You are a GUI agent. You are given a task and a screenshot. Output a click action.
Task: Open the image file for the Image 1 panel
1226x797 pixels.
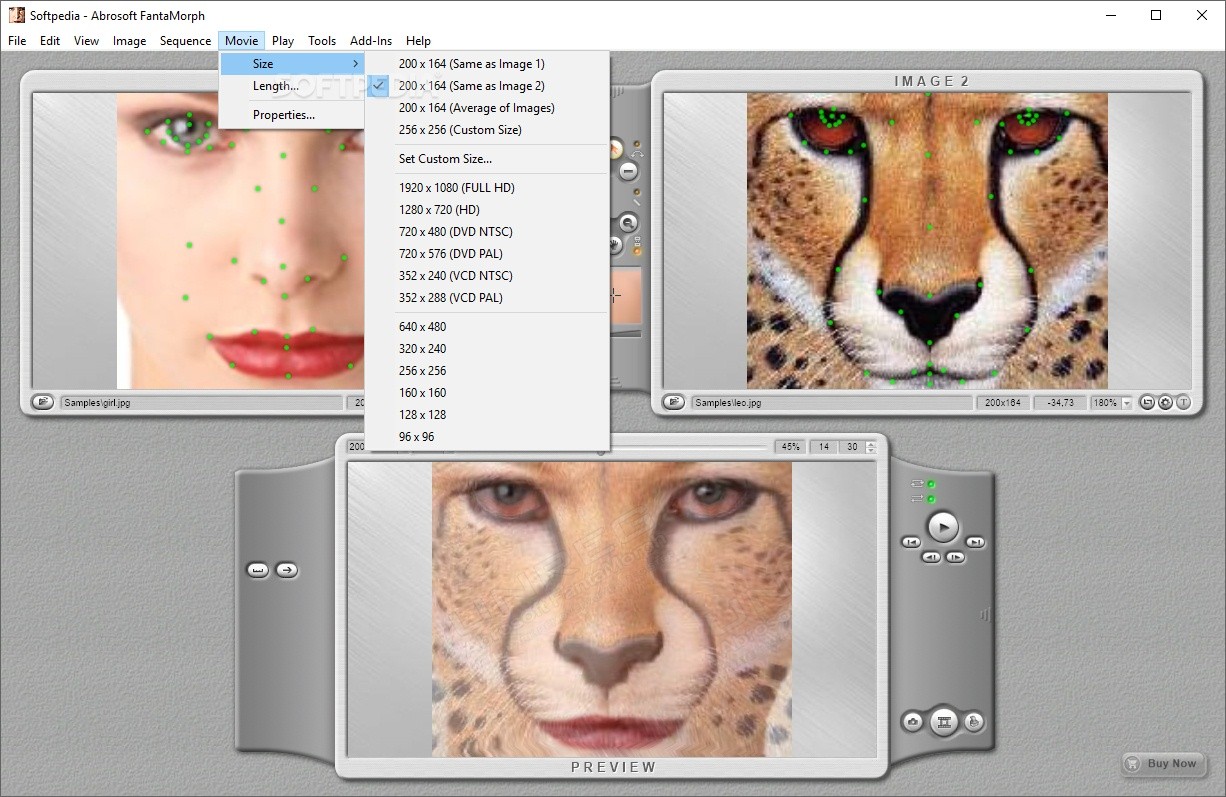42,402
